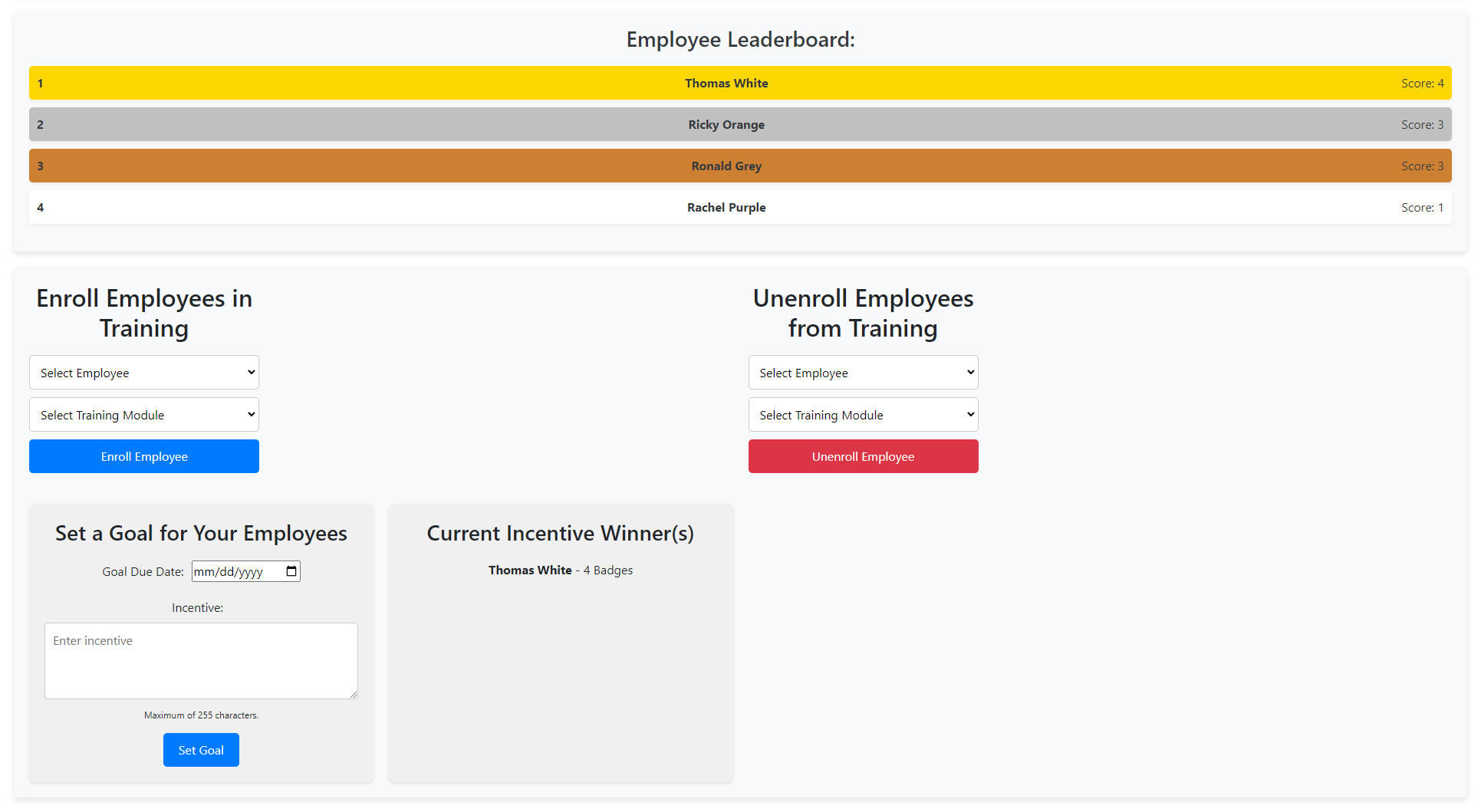
Task: Click the resize grip of the incentive textarea
Action: pyautogui.click(x=354, y=694)
